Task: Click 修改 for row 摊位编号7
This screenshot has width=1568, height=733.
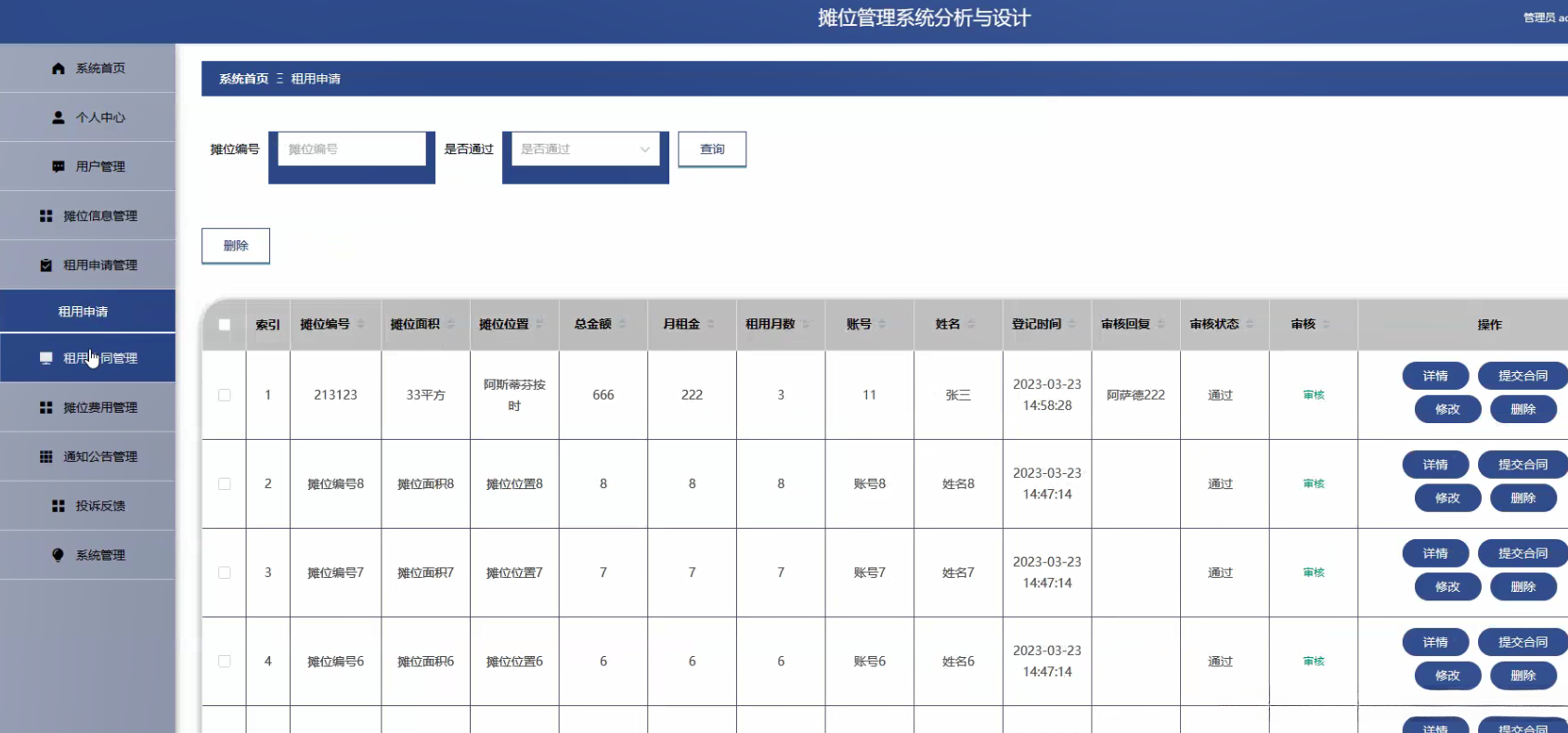Action: coord(1447,587)
